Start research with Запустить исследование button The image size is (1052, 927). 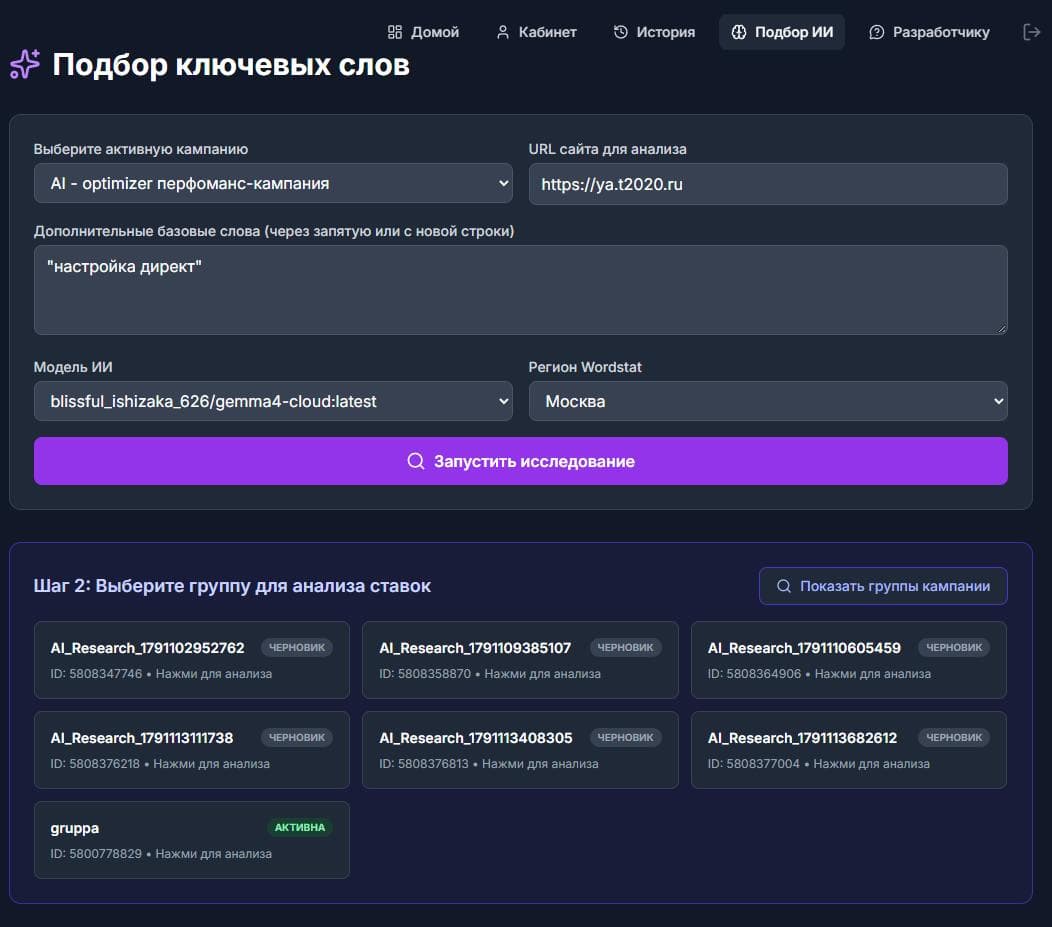(521, 461)
